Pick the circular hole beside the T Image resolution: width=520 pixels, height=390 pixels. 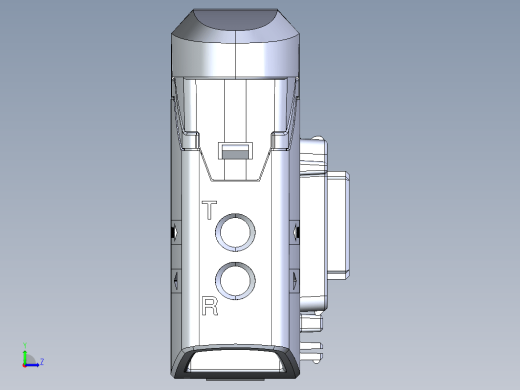236,232
